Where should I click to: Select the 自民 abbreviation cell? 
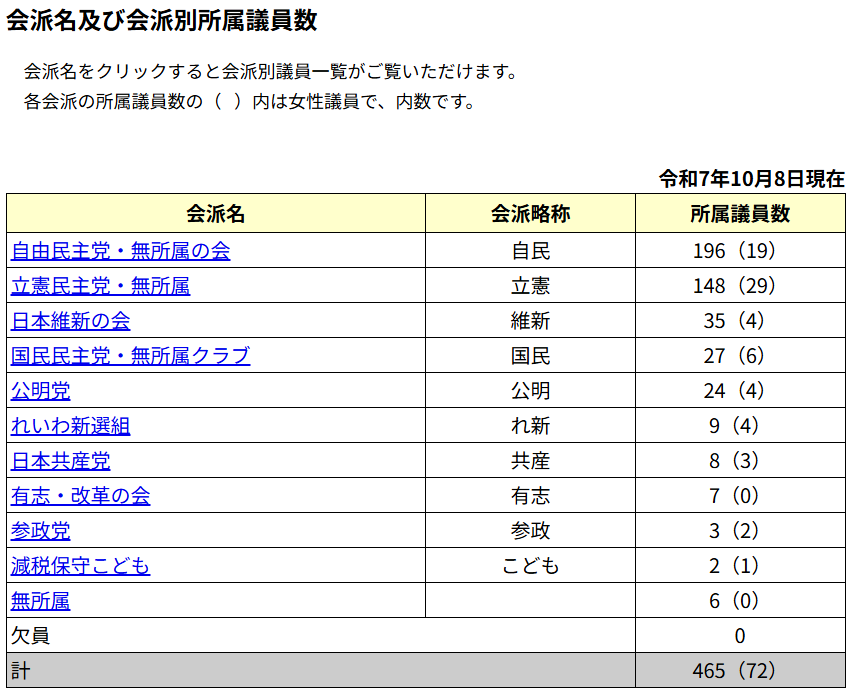[x=531, y=251]
